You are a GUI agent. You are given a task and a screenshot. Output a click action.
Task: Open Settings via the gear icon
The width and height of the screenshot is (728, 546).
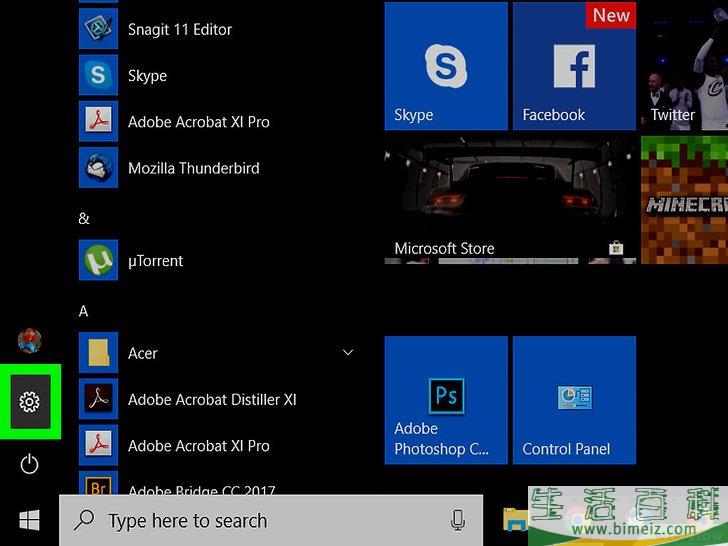point(29,402)
